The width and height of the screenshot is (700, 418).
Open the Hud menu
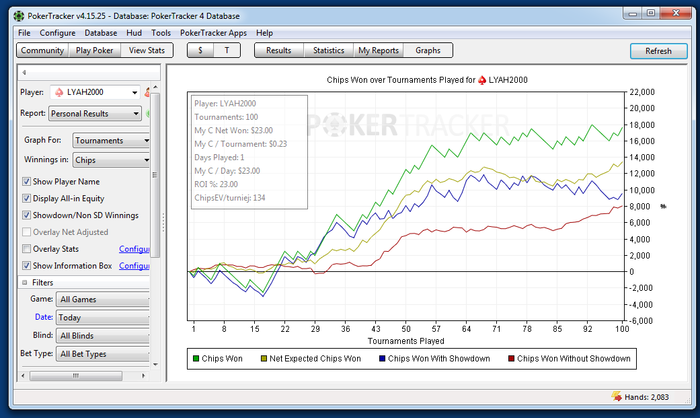click(x=134, y=33)
